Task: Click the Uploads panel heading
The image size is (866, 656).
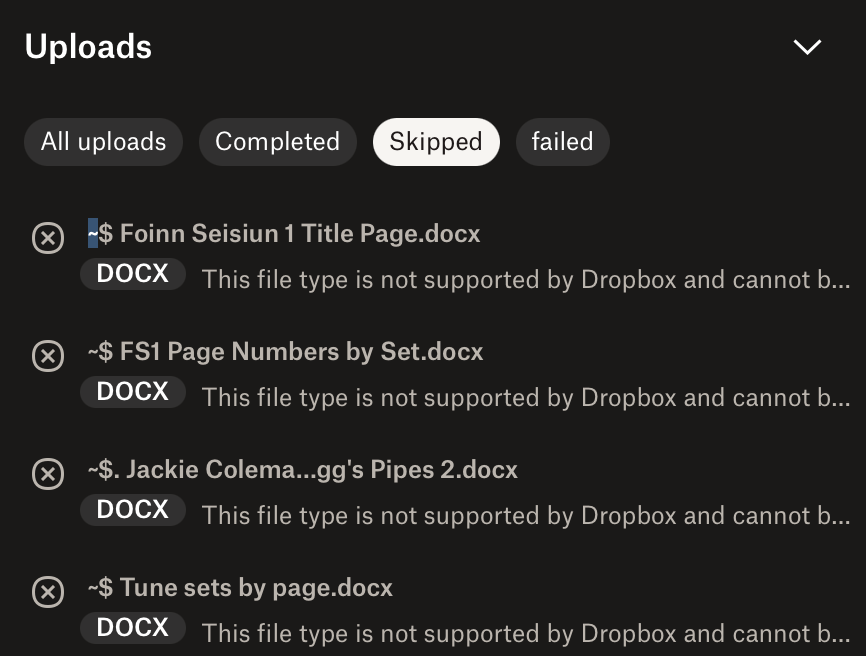Action: click(88, 47)
